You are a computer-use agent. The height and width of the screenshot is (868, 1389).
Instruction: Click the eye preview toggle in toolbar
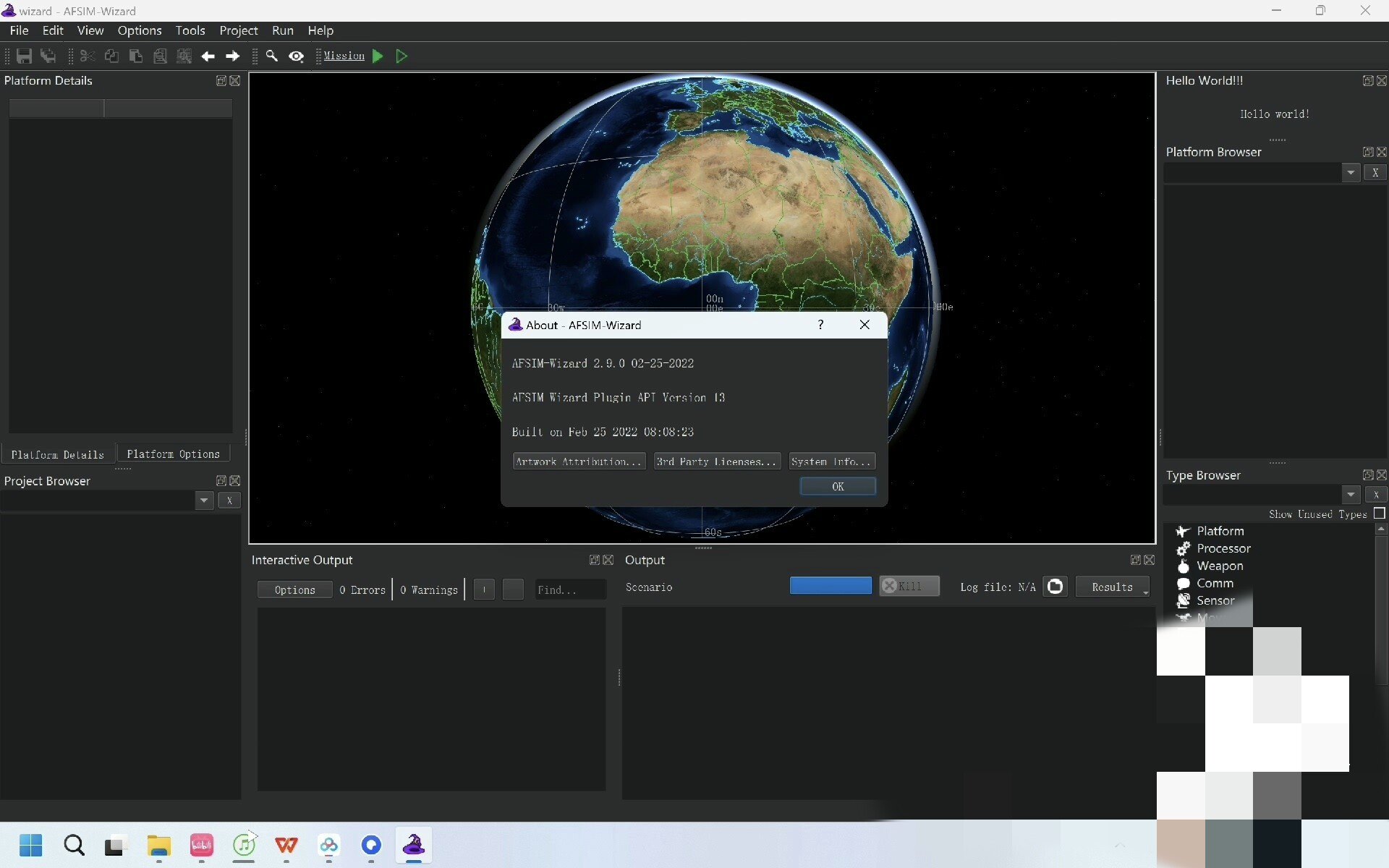pyautogui.click(x=297, y=56)
